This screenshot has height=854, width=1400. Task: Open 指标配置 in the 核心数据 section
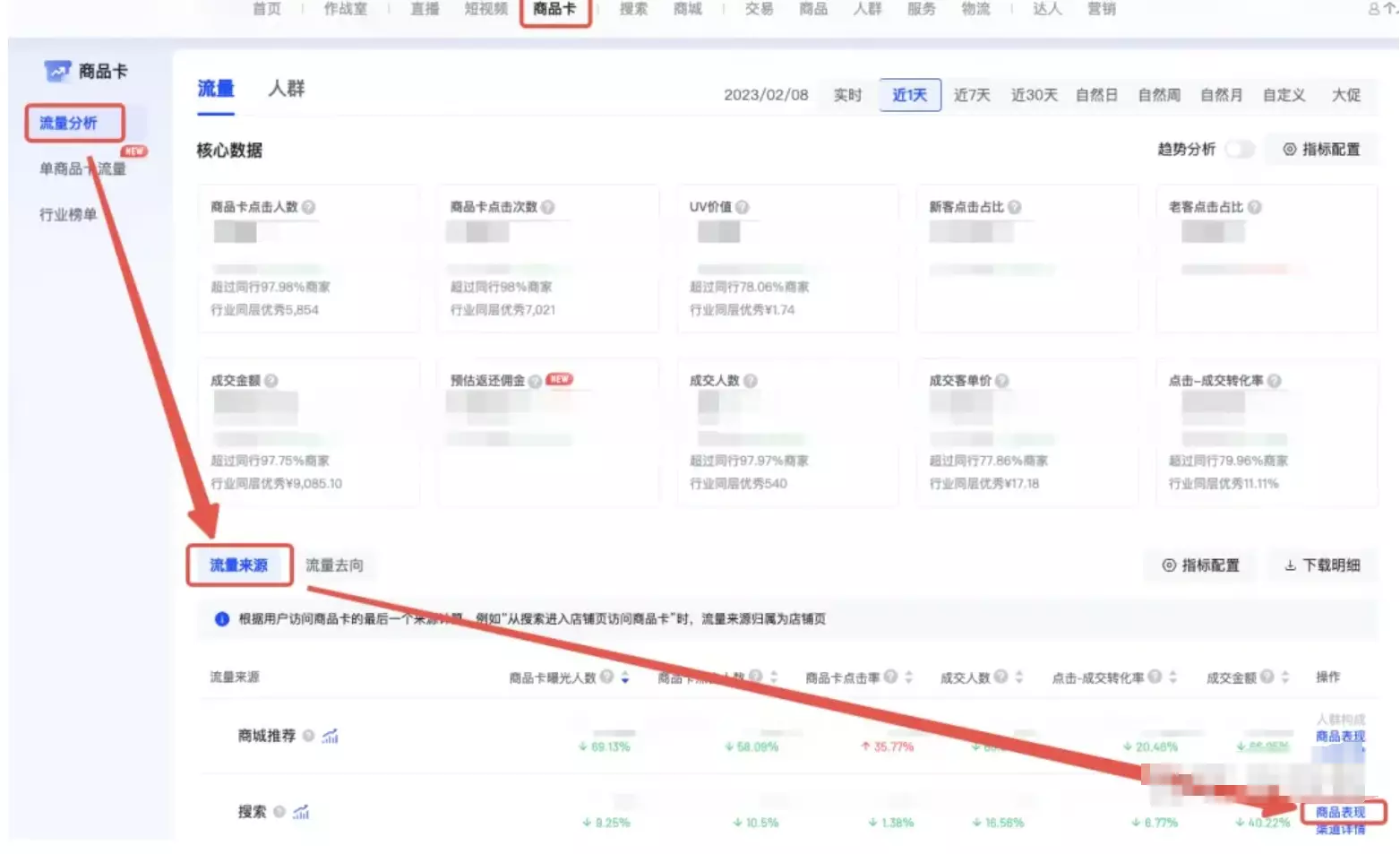(1321, 150)
